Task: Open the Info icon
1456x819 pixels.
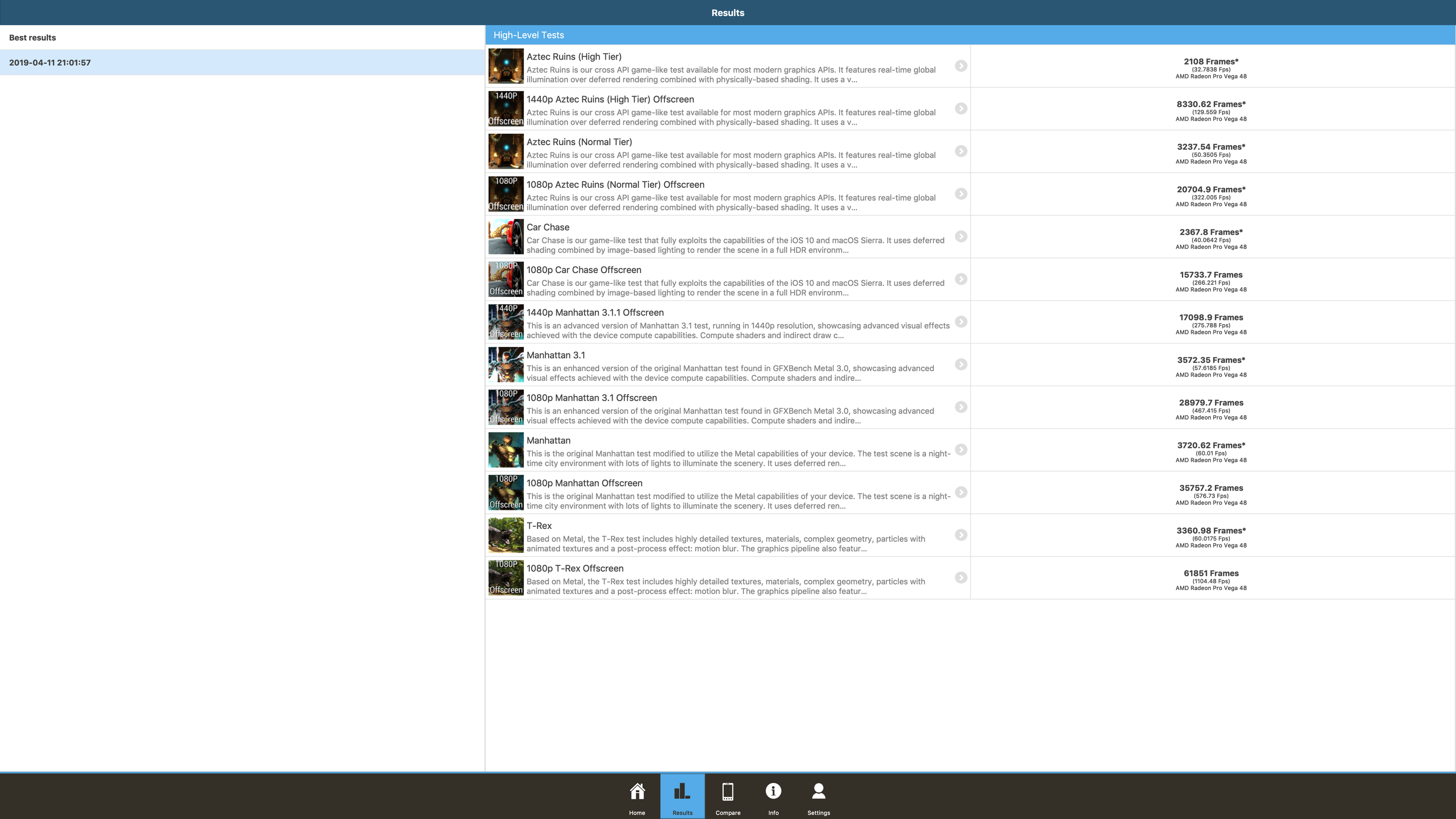Action: [773, 792]
